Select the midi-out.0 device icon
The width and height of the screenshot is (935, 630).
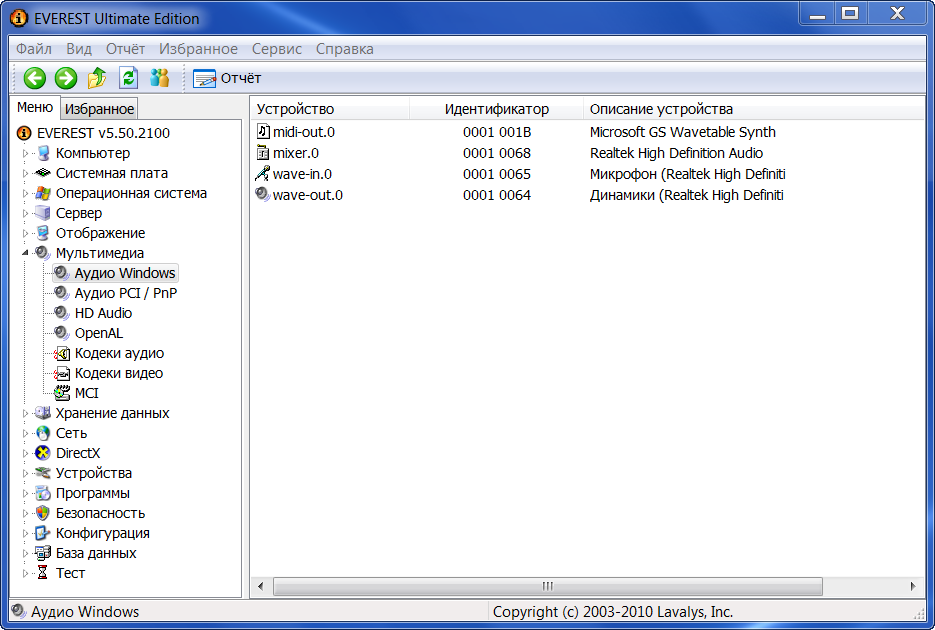[263, 132]
